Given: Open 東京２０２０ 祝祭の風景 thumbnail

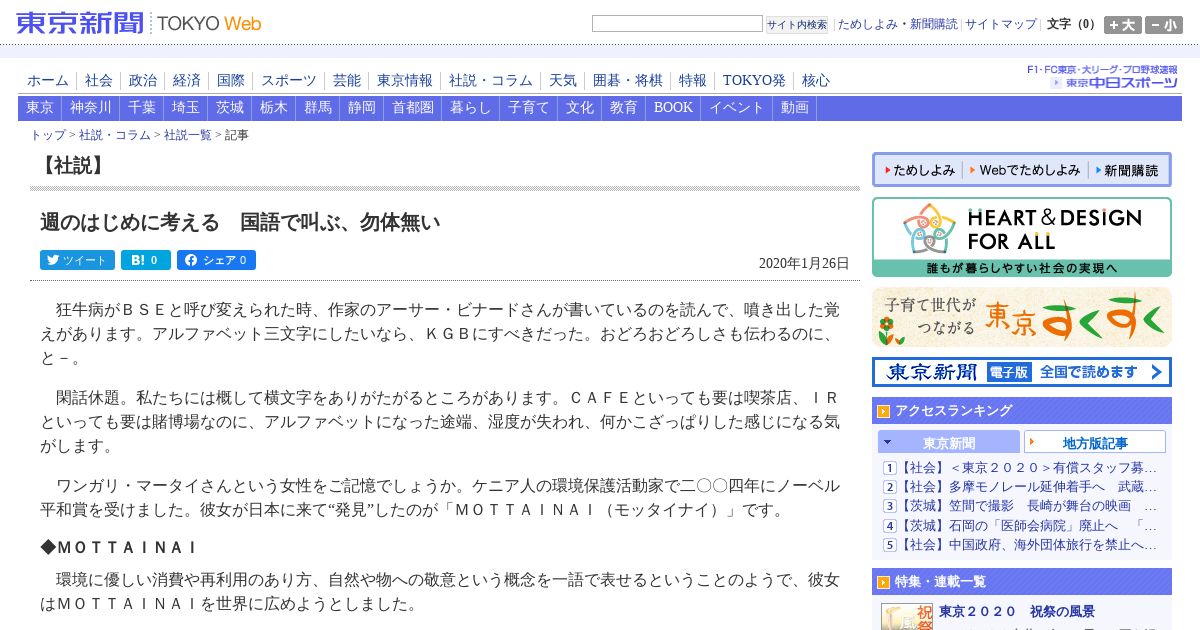Looking at the screenshot, I should coord(907,616).
